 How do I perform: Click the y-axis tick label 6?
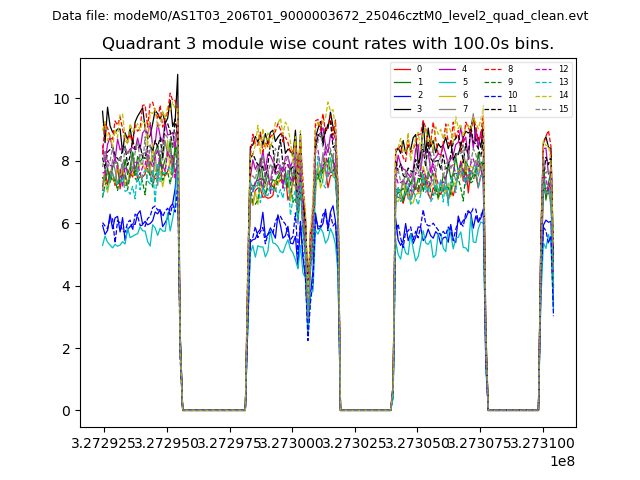coord(66,224)
